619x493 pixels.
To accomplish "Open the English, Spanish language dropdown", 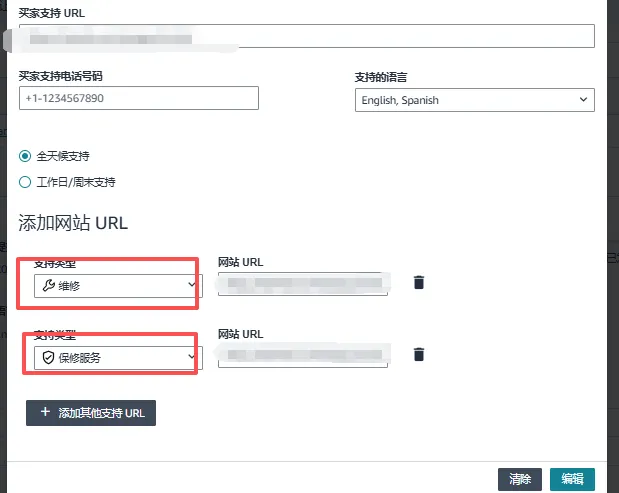I will click(474, 100).
